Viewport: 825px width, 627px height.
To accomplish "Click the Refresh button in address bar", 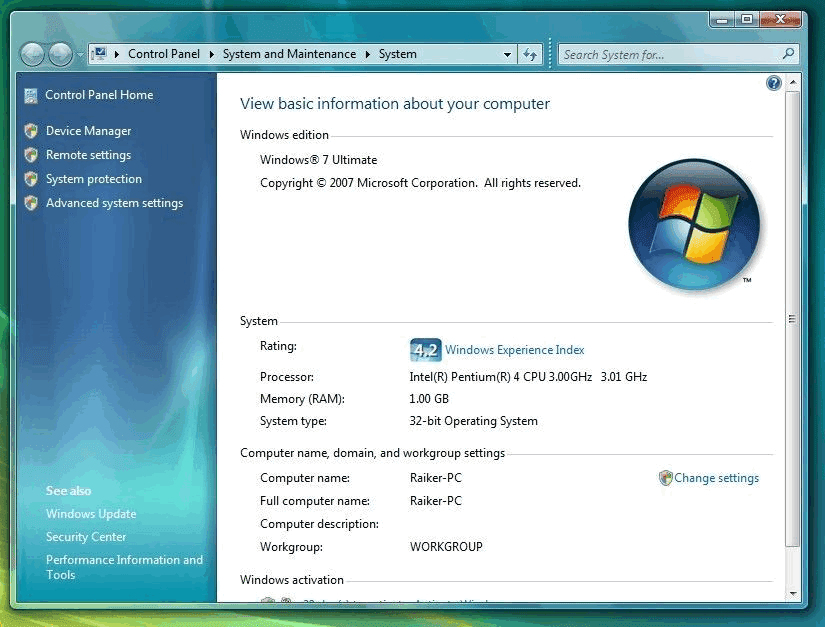I will (530, 55).
